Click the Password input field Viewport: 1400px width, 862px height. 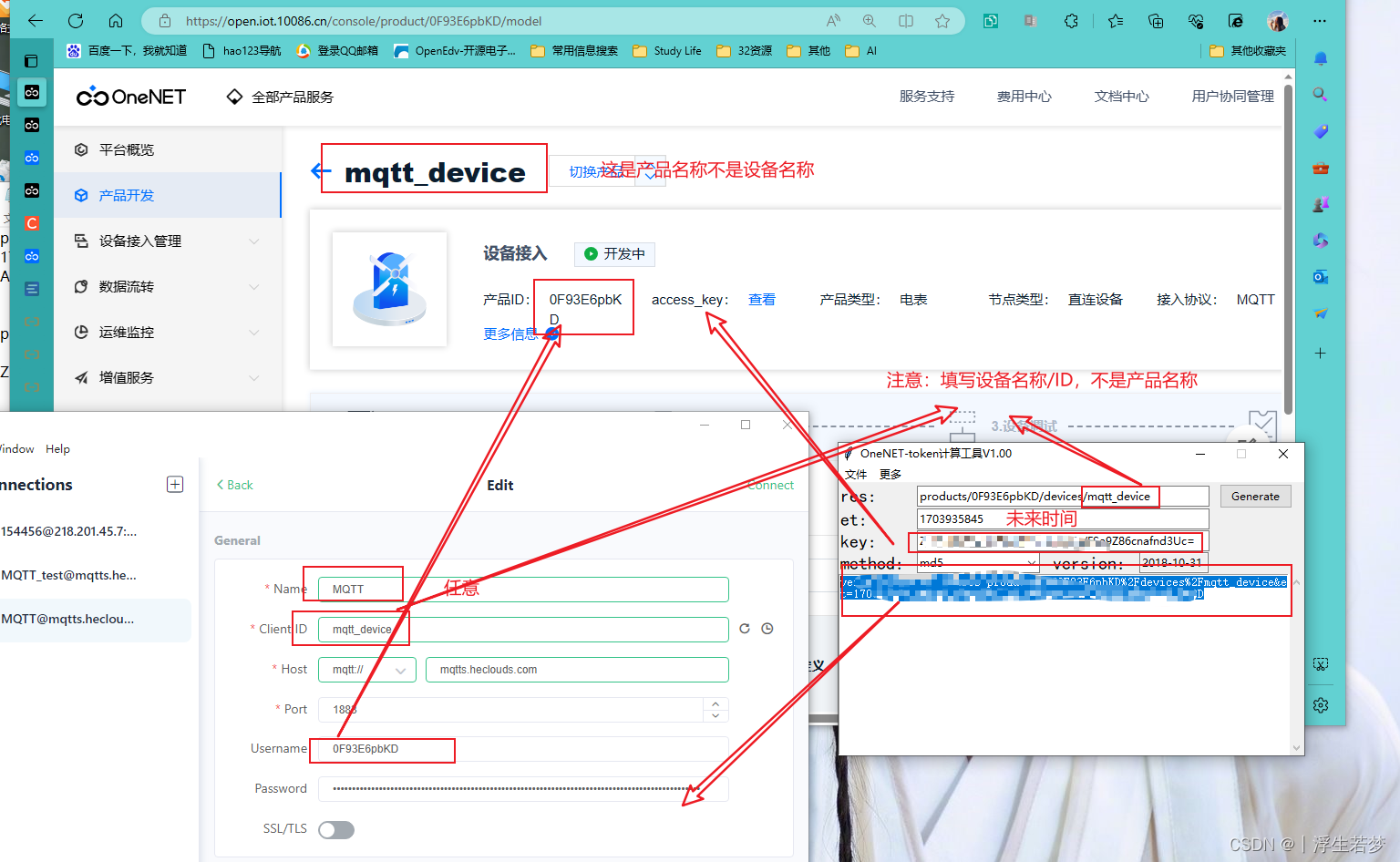click(x=523, y=789)
